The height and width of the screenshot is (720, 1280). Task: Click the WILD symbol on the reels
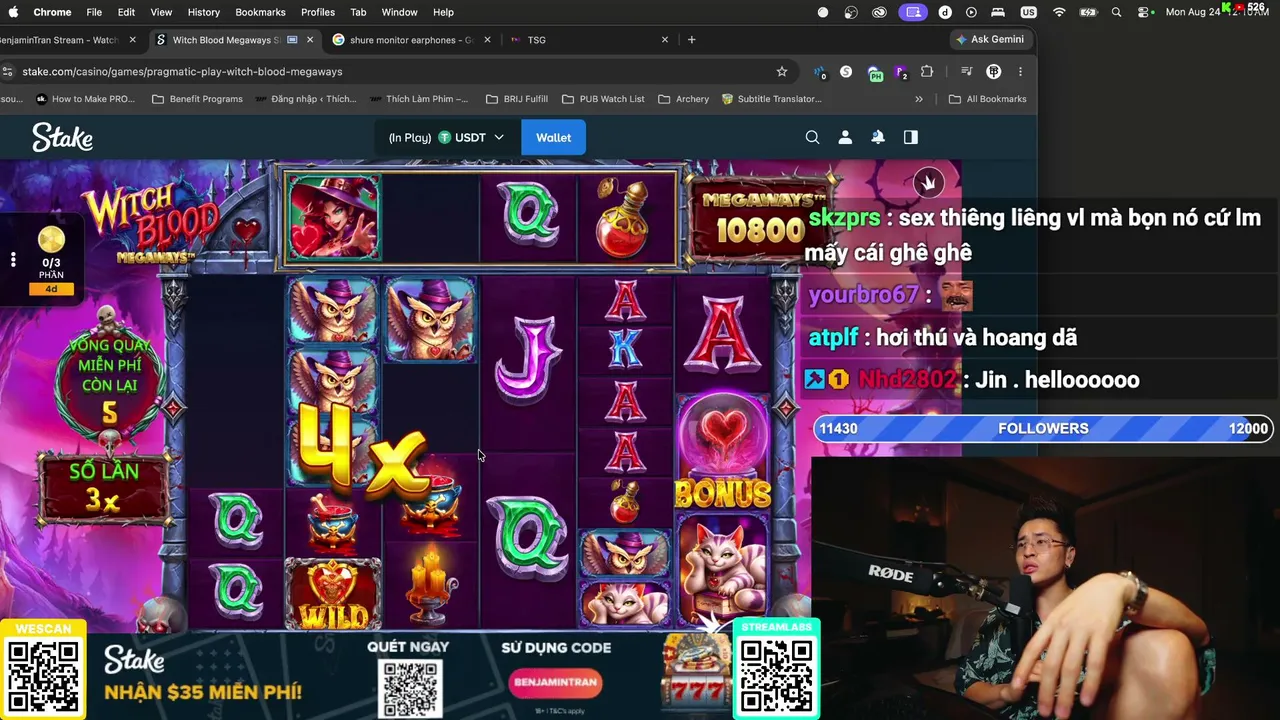pos(333,593)
